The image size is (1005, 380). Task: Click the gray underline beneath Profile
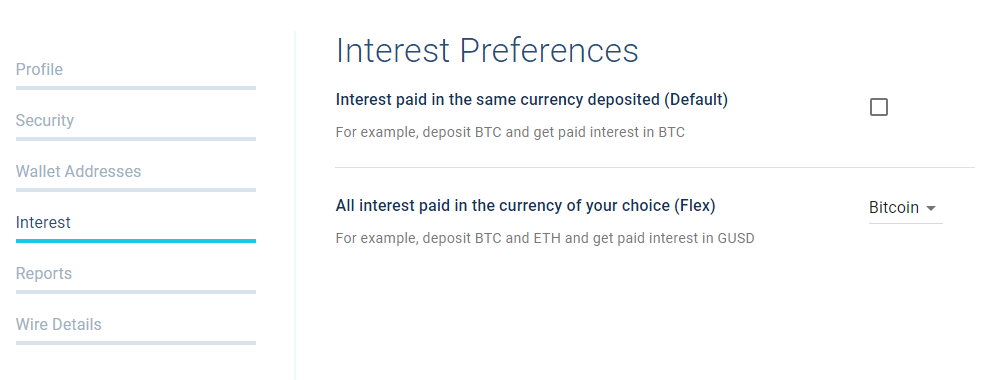point(136,88)
